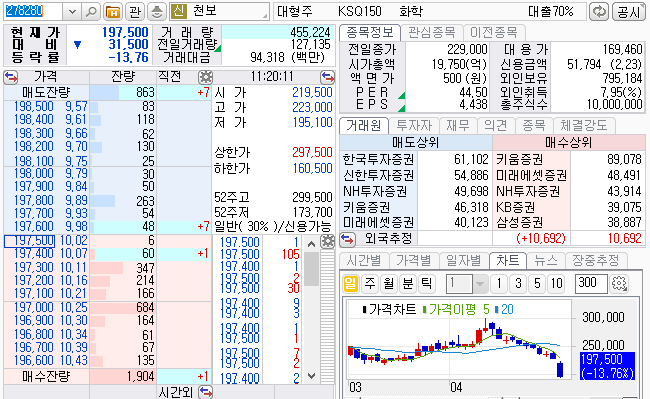Select the 종목 tab
This screenshot has height=399, width=650.
pos(534,126)
